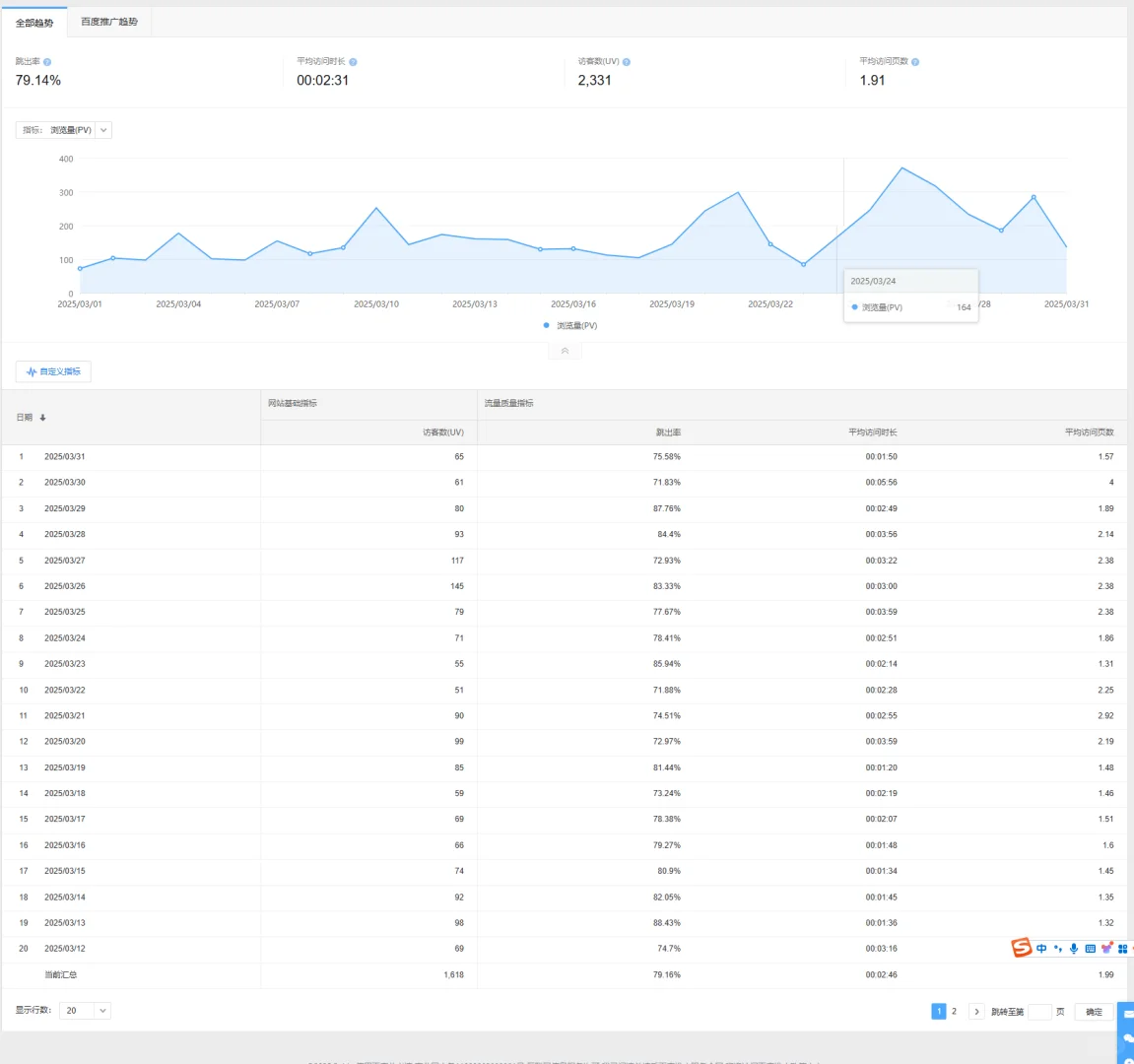Click the 2025/03/24 date cell
This screenshot has width=1134, height=1064.
pyautogui.click(x=64, y=638)
